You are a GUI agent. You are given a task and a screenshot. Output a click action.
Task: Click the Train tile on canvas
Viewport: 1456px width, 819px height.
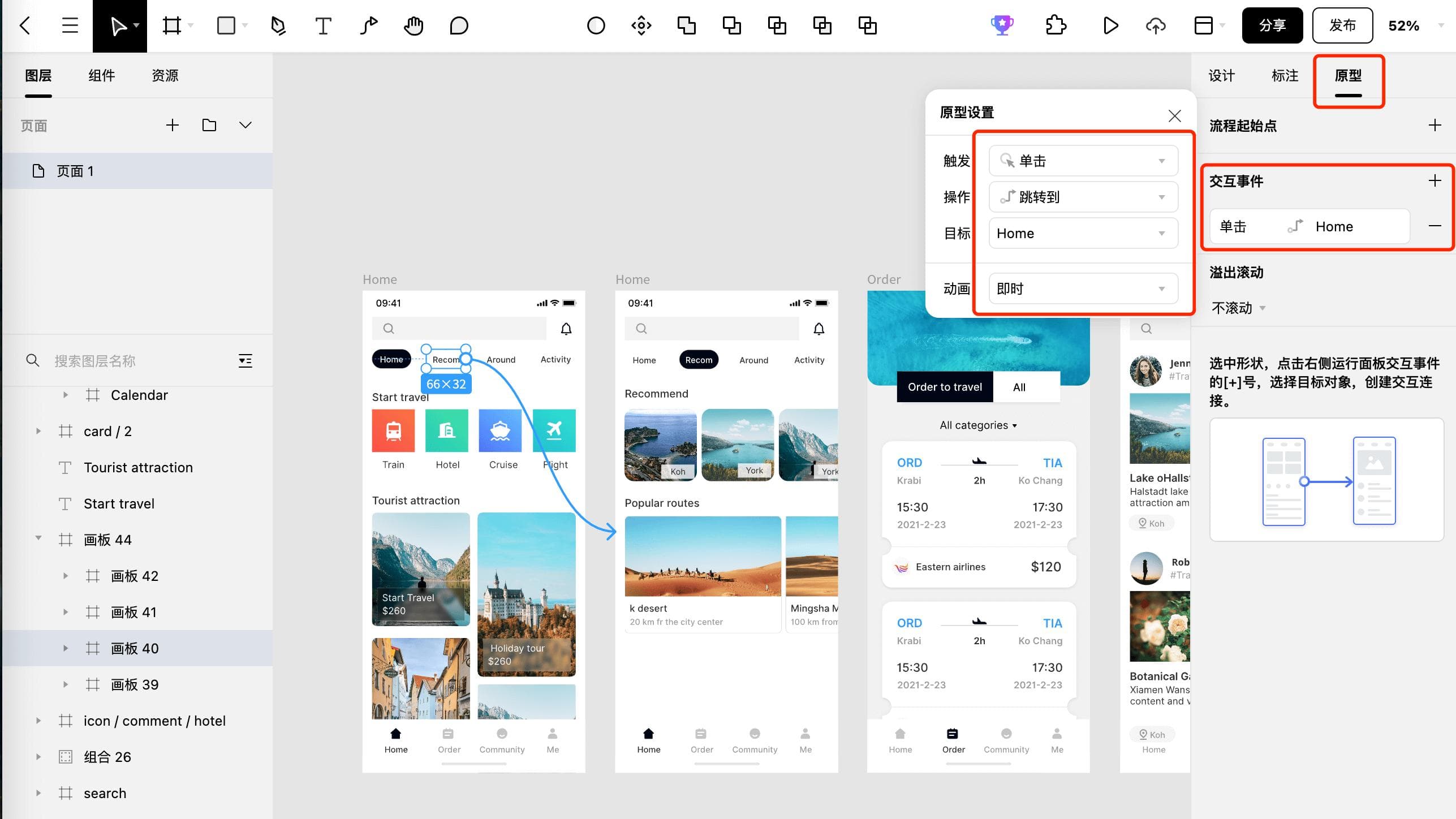pos(393,431)
